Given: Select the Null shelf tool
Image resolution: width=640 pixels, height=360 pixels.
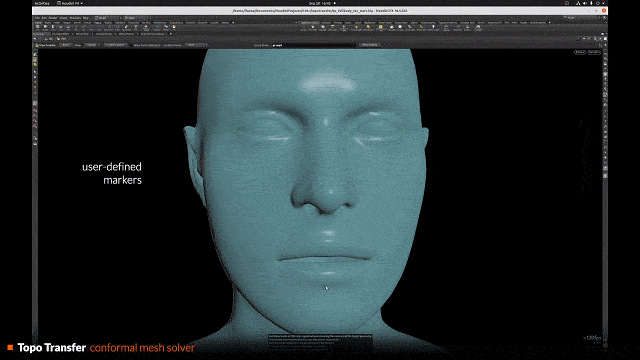Looking at the screenshot, I should 76,27.
